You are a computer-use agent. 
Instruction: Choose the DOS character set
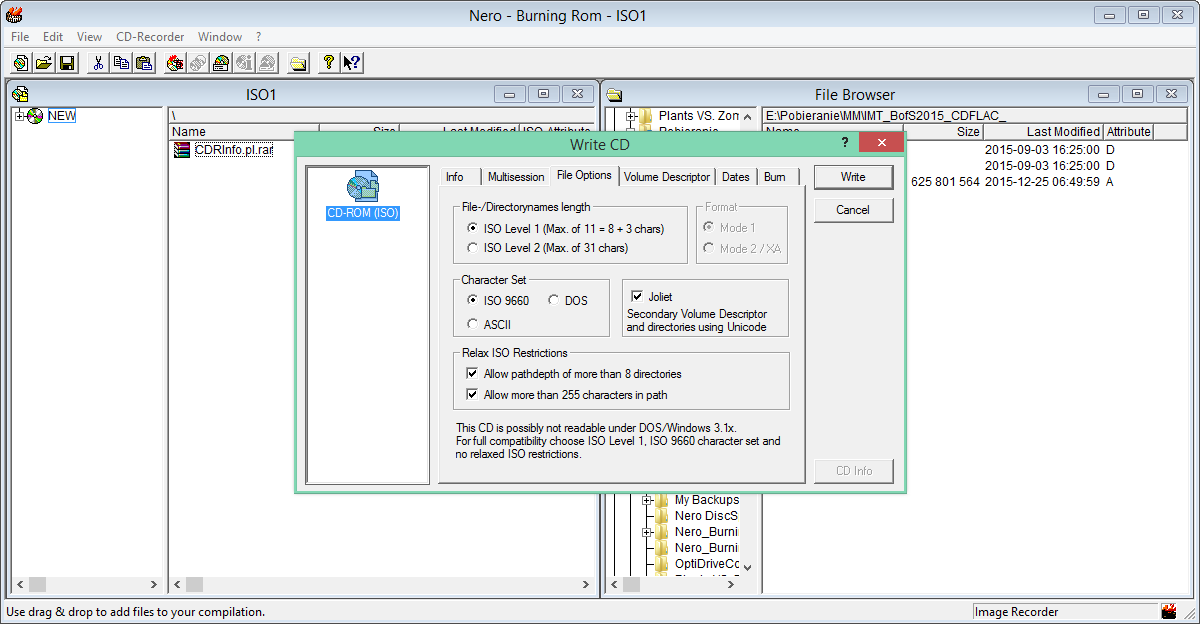[553, 300]
